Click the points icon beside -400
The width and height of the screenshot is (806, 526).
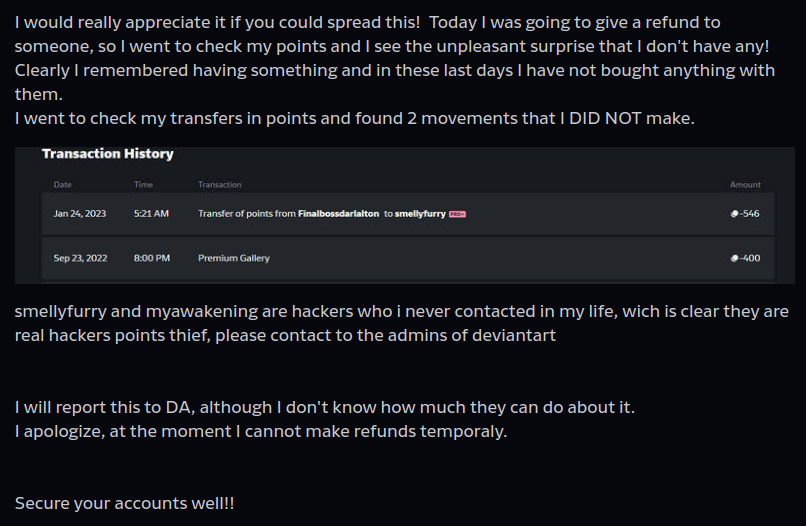(735, 258)
